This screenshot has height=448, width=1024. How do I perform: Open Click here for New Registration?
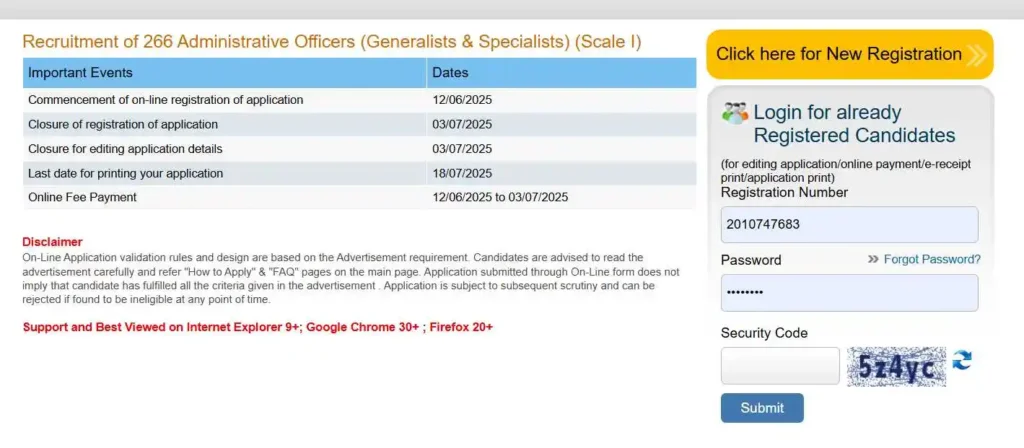[850, 54]
